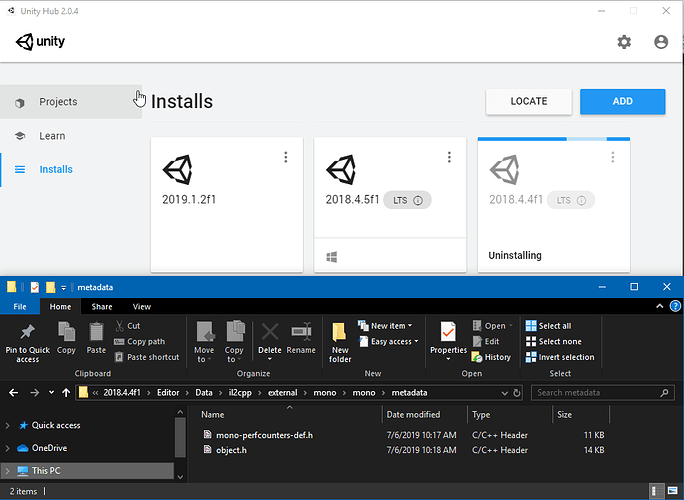Click external in the address path
The width and height of the screenshot is (684, 500).
tap(282, 393)
